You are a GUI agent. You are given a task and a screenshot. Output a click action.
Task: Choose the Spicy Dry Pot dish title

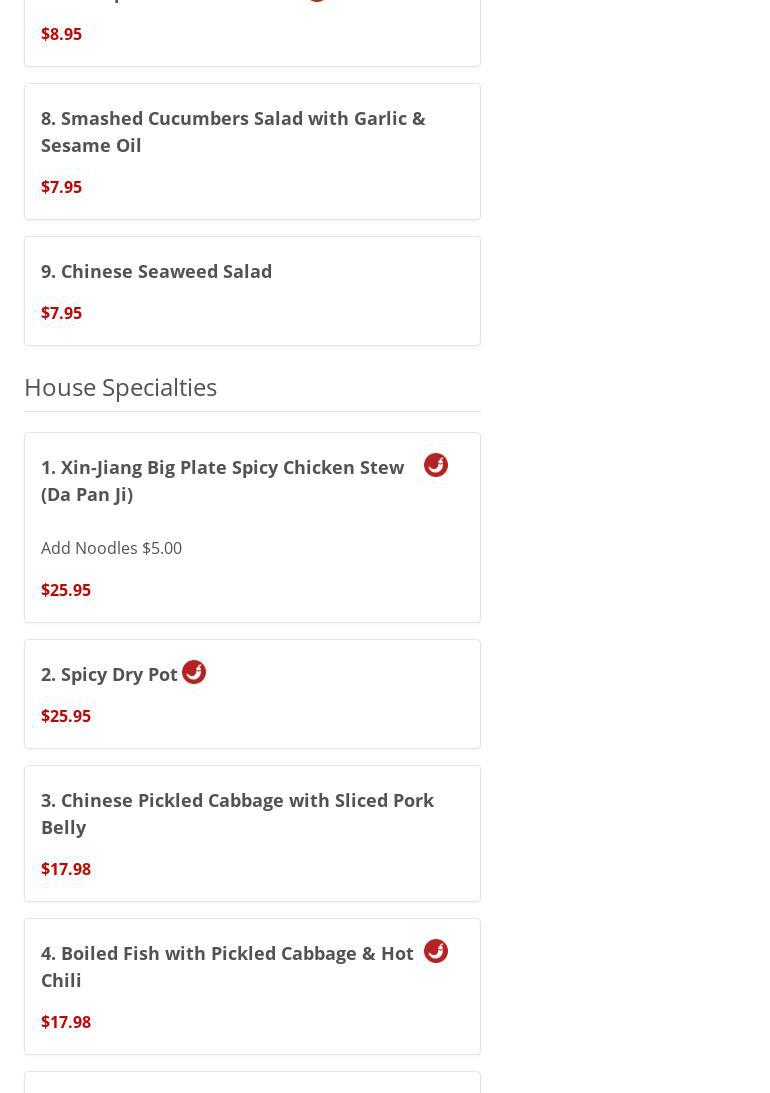point(109,674)
